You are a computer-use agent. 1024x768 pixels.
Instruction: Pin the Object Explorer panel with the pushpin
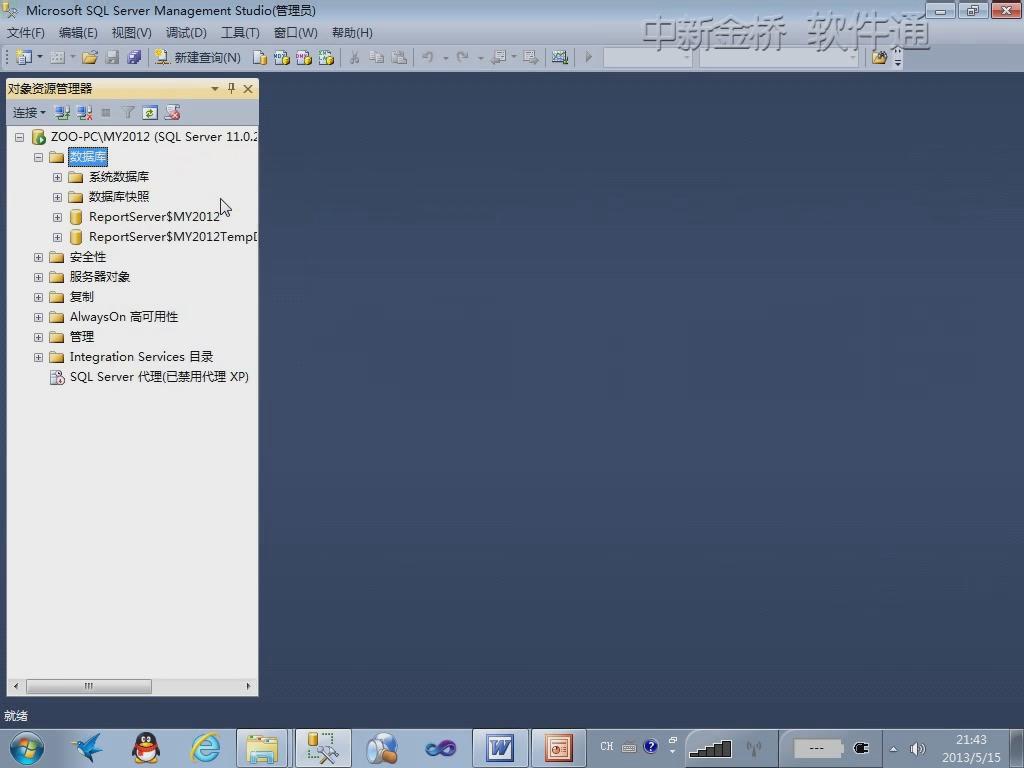[x=231, y=89]
